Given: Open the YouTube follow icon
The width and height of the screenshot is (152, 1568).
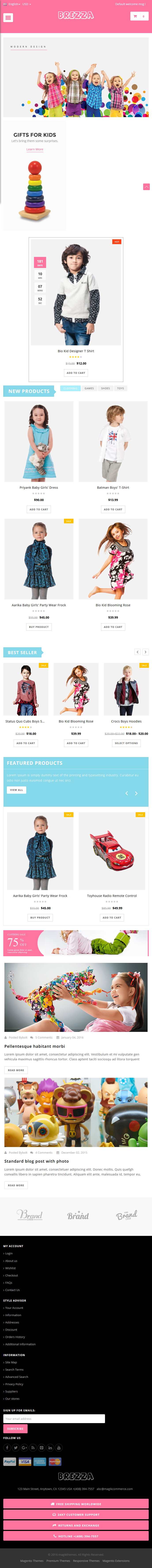Looking at the screenshot, I should [59, 1448].
